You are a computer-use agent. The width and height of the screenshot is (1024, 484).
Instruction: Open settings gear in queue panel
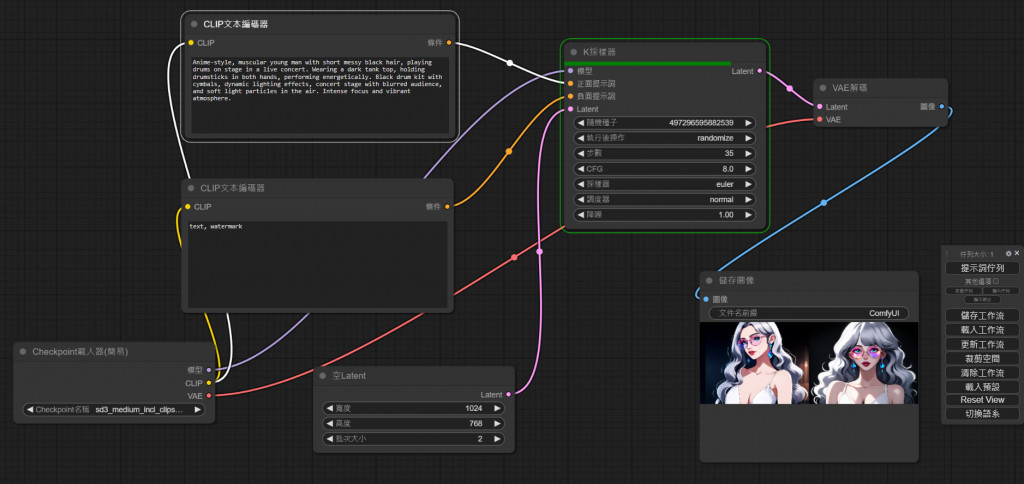tap(1008, 253)
